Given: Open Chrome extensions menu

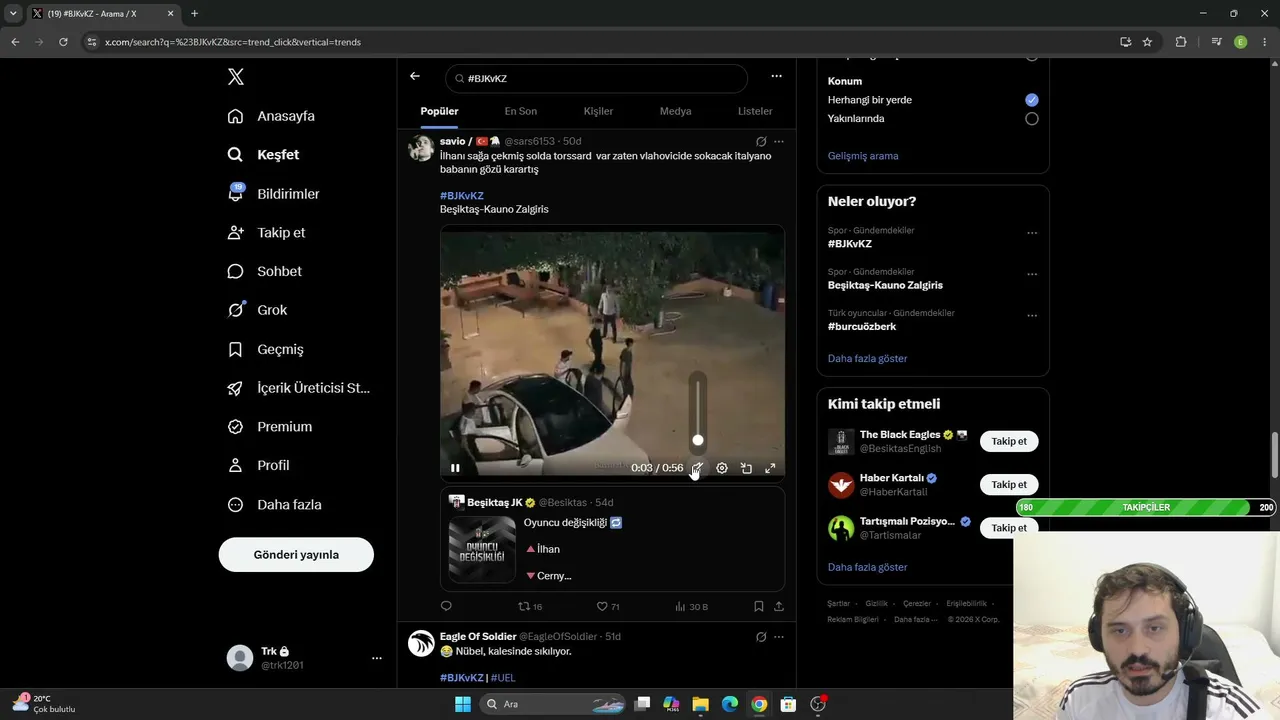Looking at the screenshot, I should [x=1181, y=42].
